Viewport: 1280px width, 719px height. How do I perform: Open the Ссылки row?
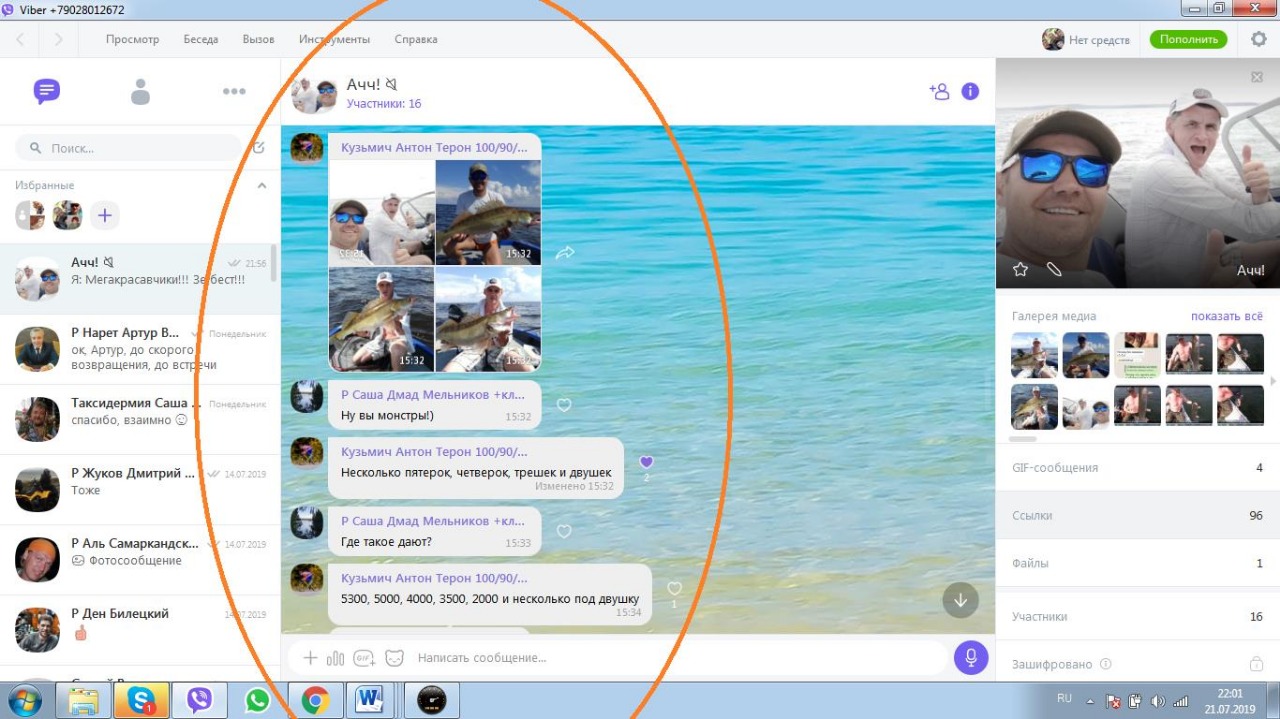pyautogui.click(x=1138, y=515)
